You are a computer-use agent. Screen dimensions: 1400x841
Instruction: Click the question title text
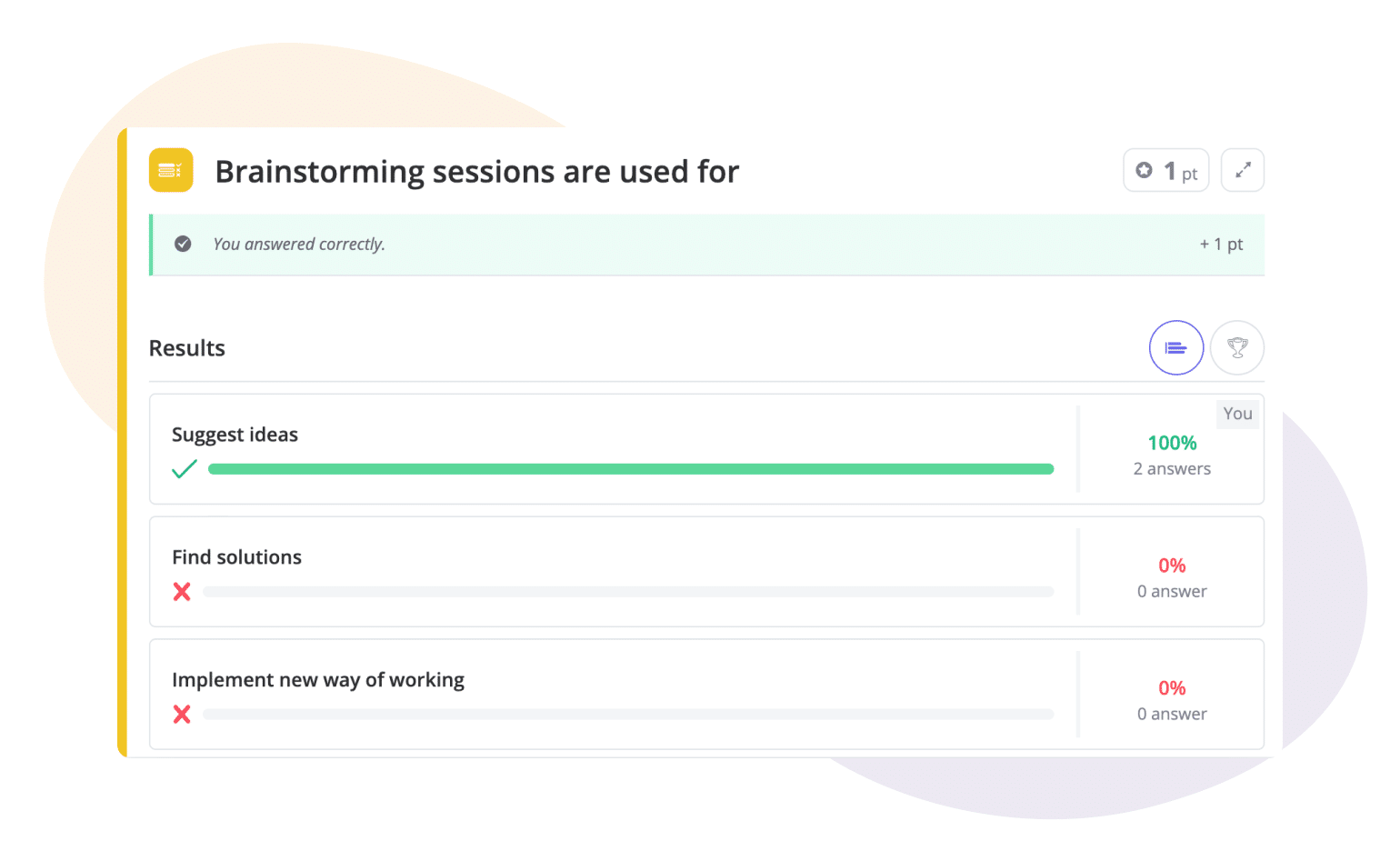coord(476,172)
